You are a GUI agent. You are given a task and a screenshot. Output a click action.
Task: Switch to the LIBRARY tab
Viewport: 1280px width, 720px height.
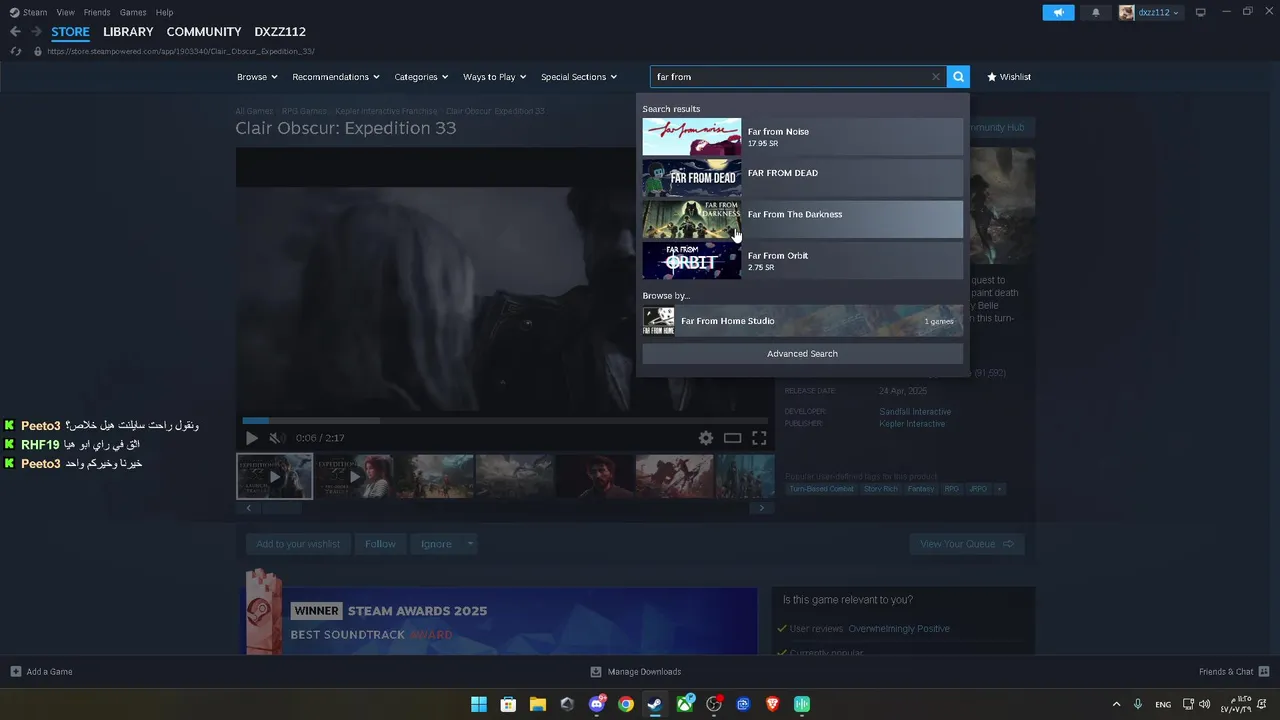[128, 32]
